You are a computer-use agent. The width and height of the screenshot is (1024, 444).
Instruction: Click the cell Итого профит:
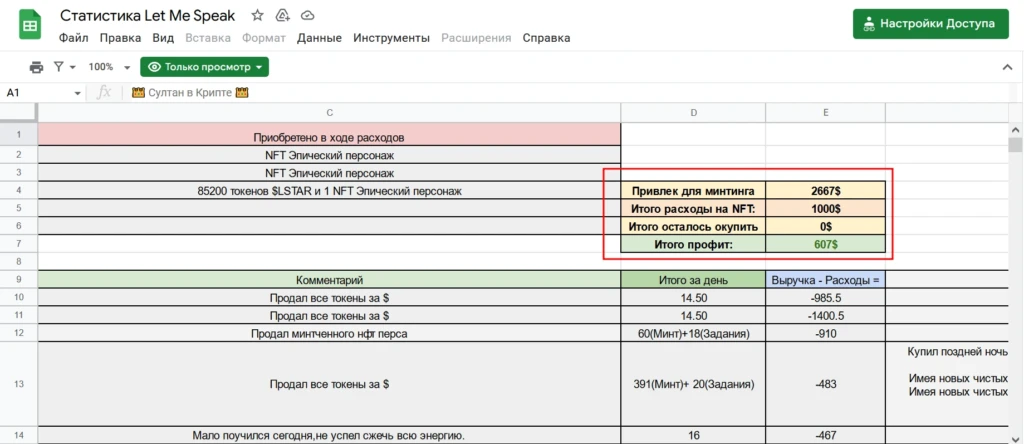[x=693, y=244]
